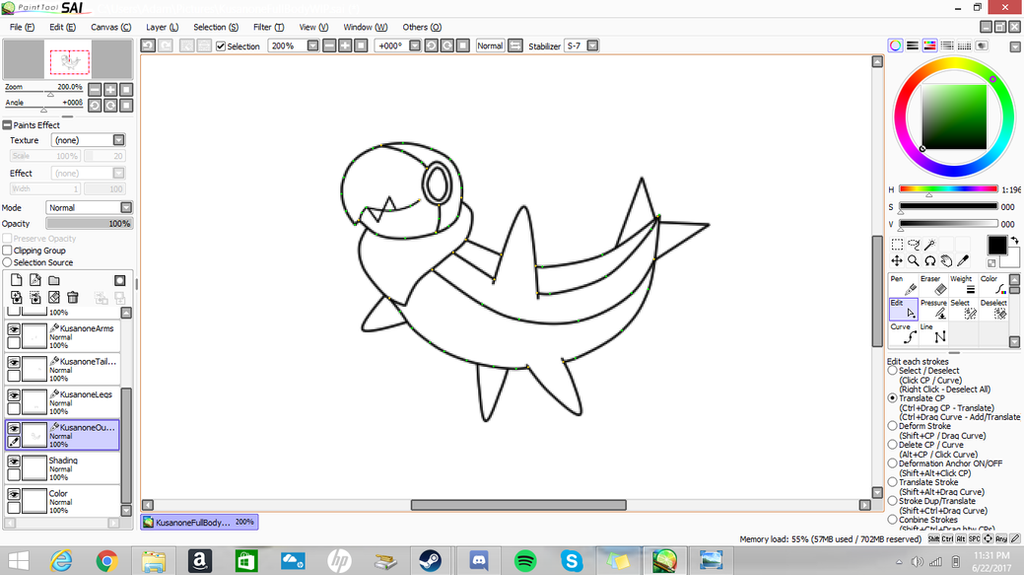Show the HSV slider panel
The image size is (1024, 575).
point(929,45)
